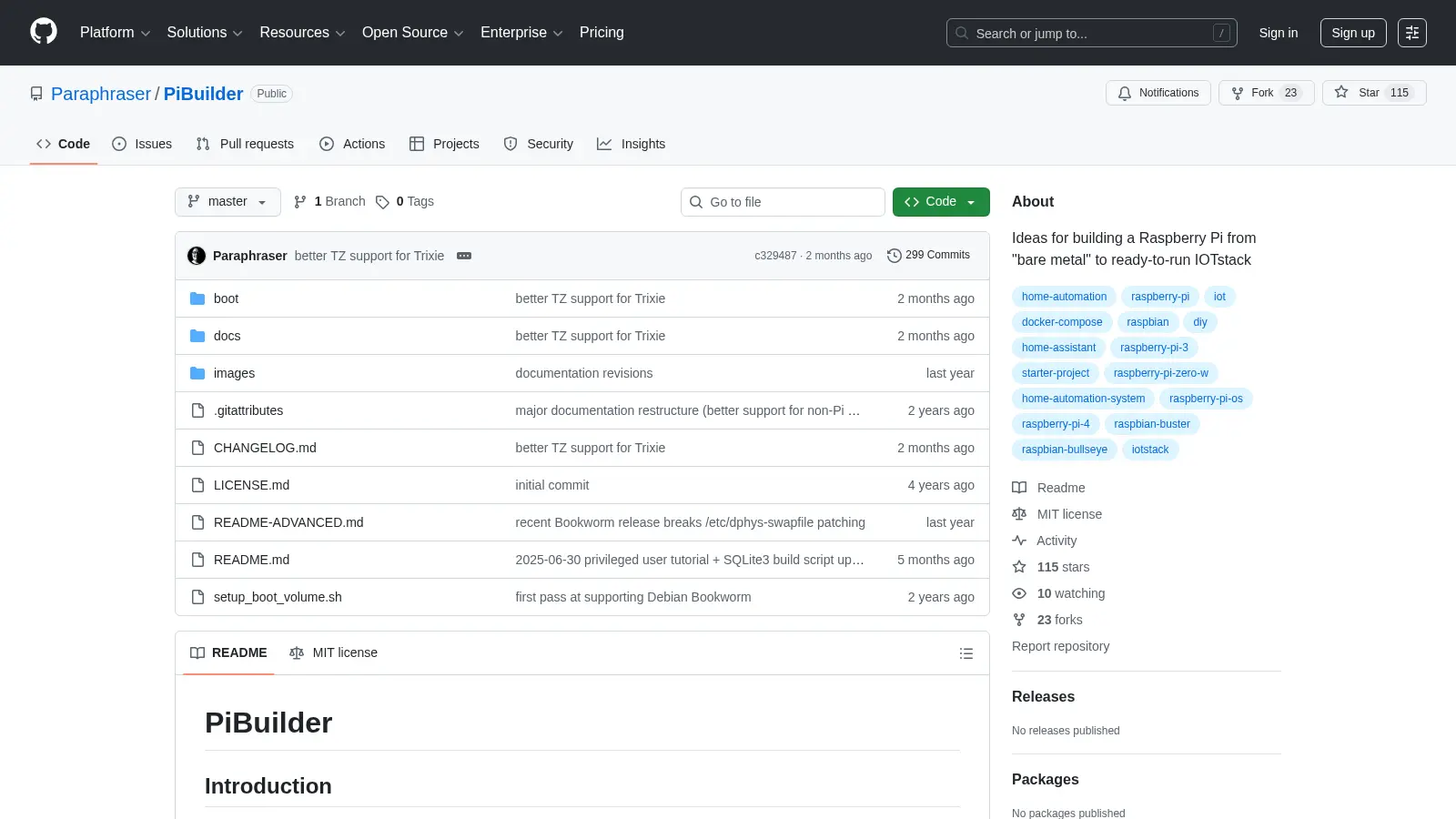Click the scales icon beside MIT license
This screenshot has width=1456, height=819.
click(x=1019, y=514)
